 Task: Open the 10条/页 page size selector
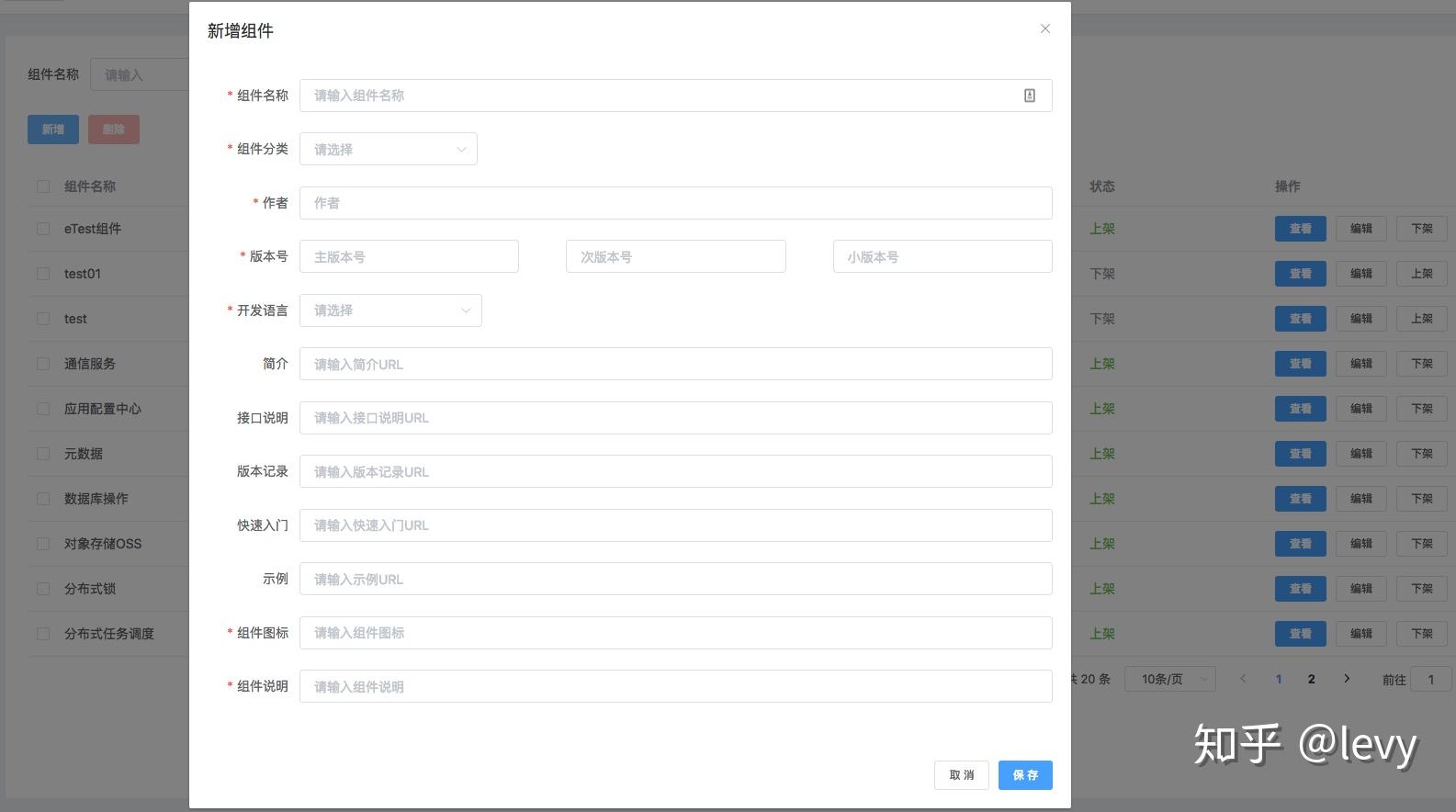(x=1170, y=679)
